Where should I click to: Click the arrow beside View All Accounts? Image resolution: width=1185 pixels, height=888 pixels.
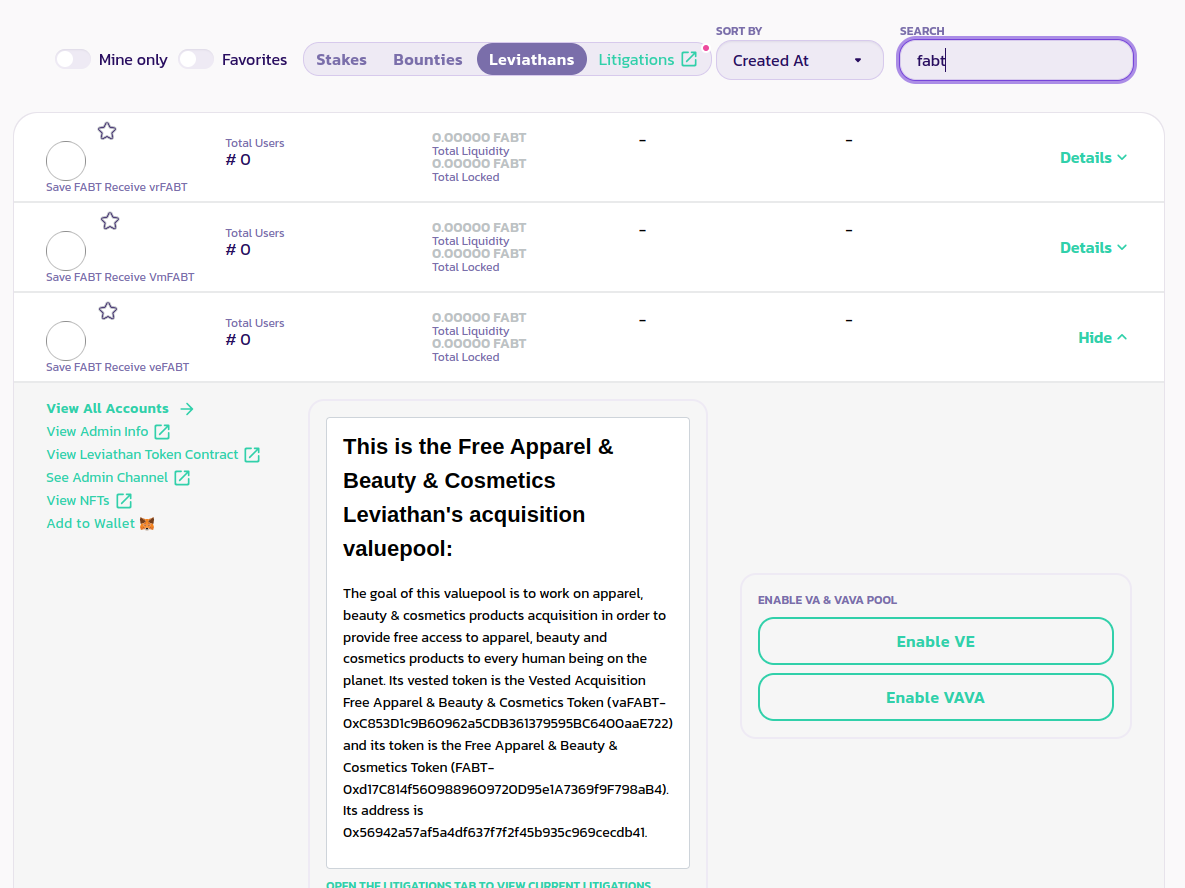click(186, 408)
